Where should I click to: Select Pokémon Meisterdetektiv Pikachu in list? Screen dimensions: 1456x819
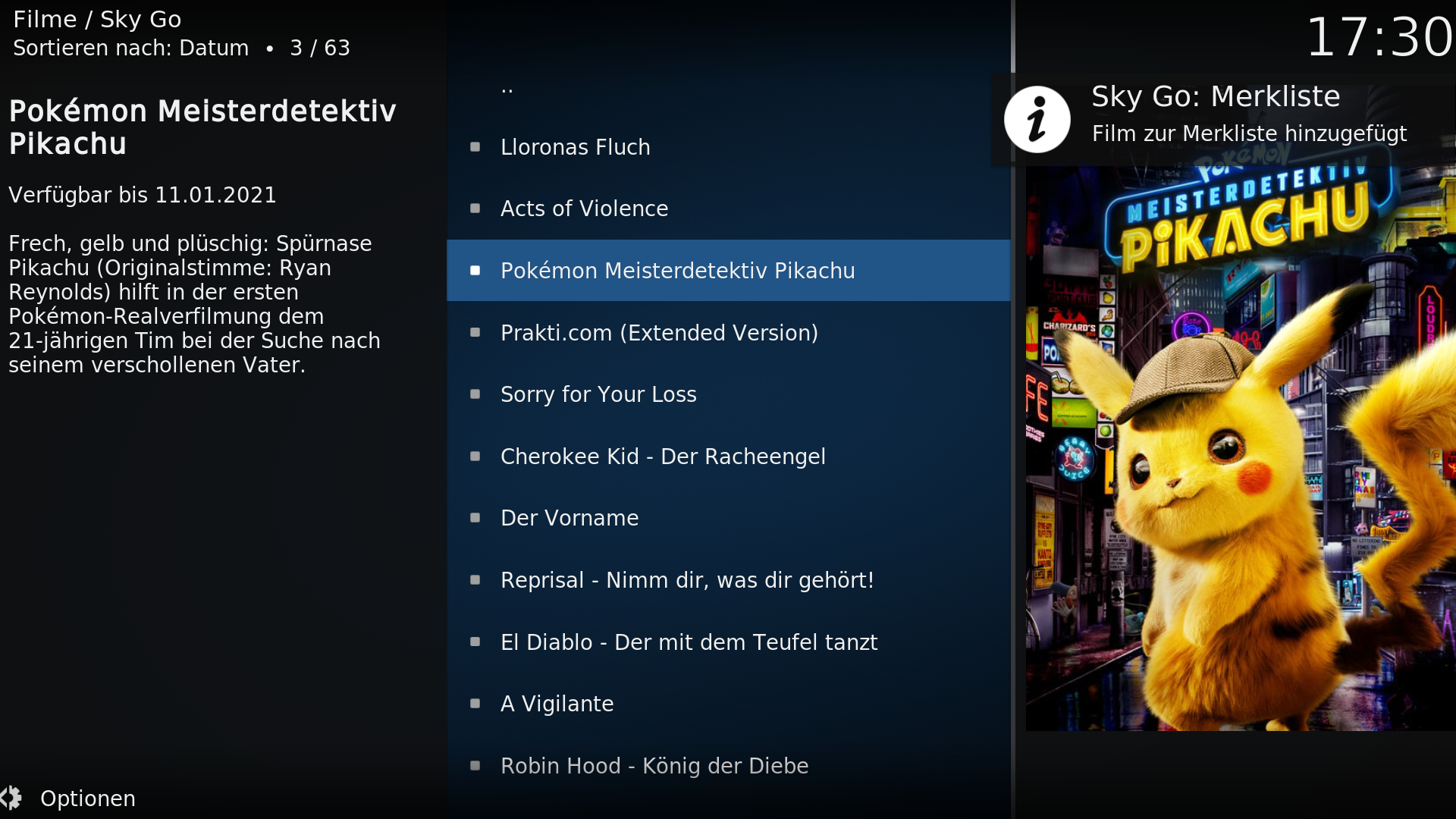(x=728, y=271)
